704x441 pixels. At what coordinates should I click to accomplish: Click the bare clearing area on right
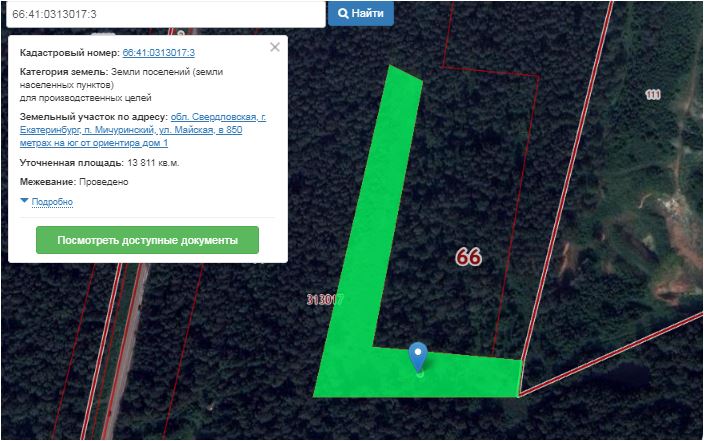pos(673,251)
